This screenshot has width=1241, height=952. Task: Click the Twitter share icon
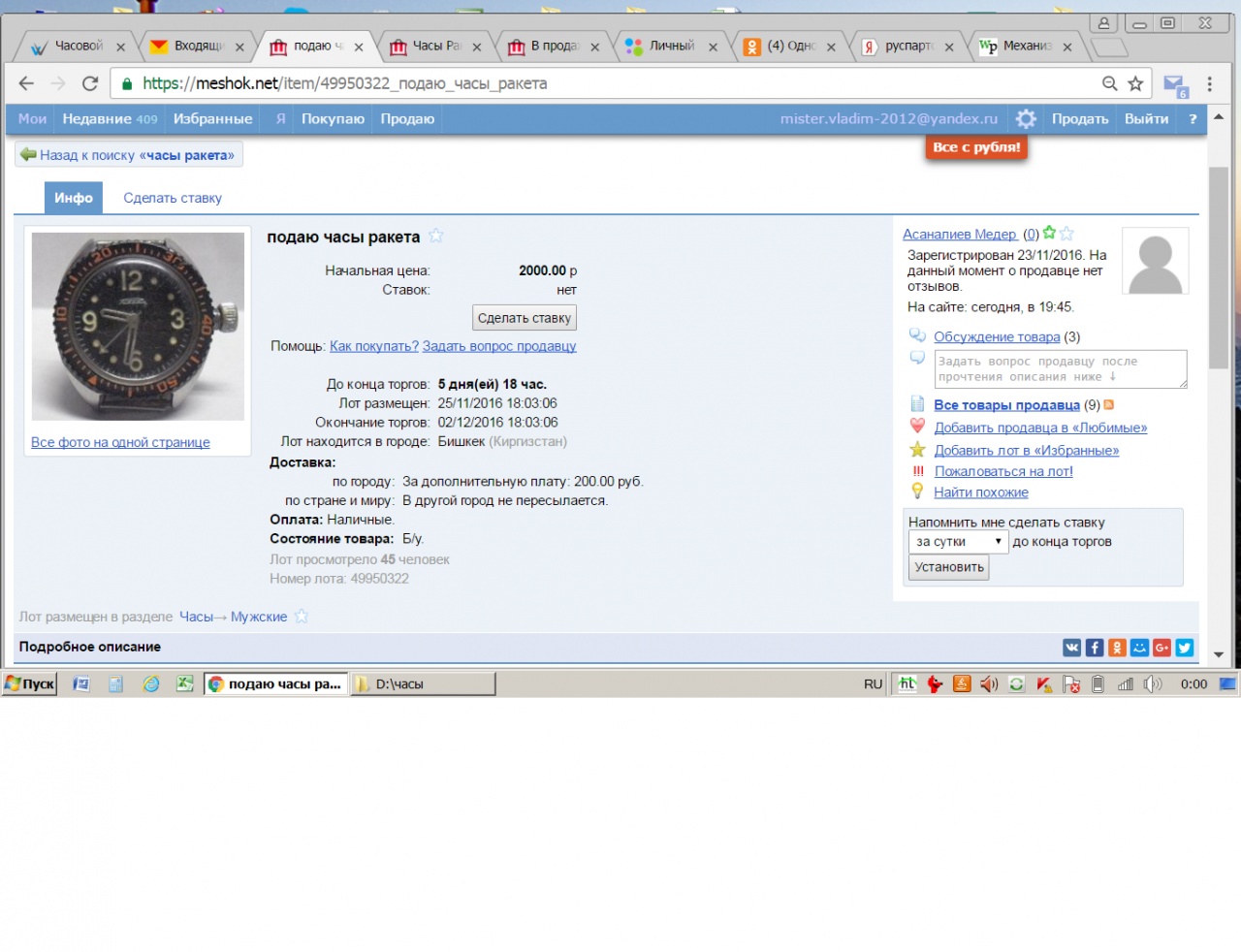point(1184,648)
